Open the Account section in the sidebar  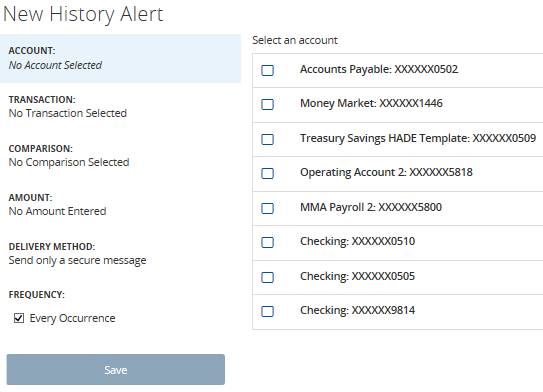click(x=120, y=58)
